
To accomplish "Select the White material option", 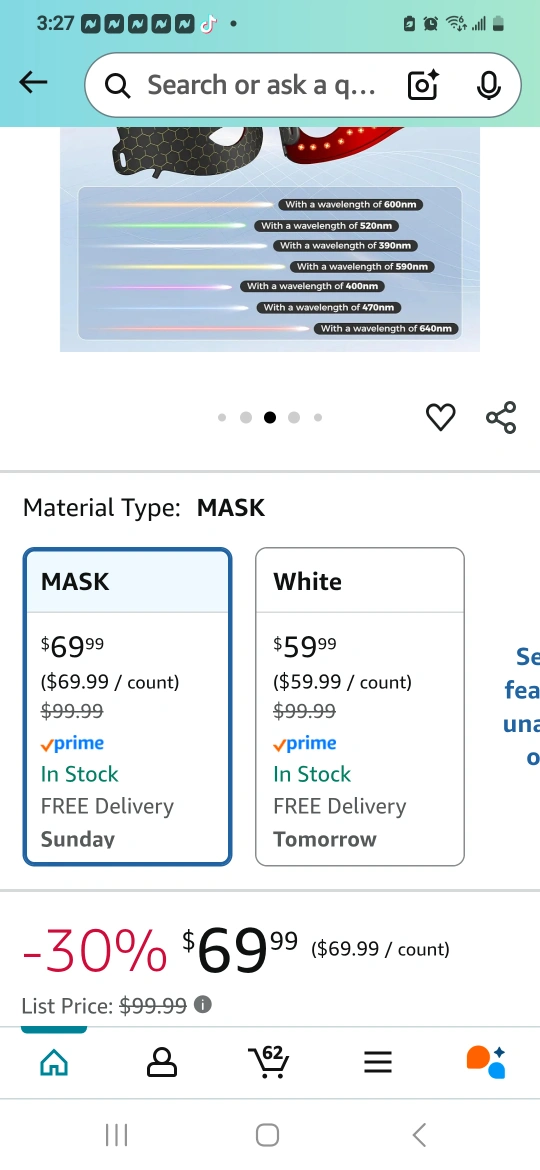I will click(360, 707).
